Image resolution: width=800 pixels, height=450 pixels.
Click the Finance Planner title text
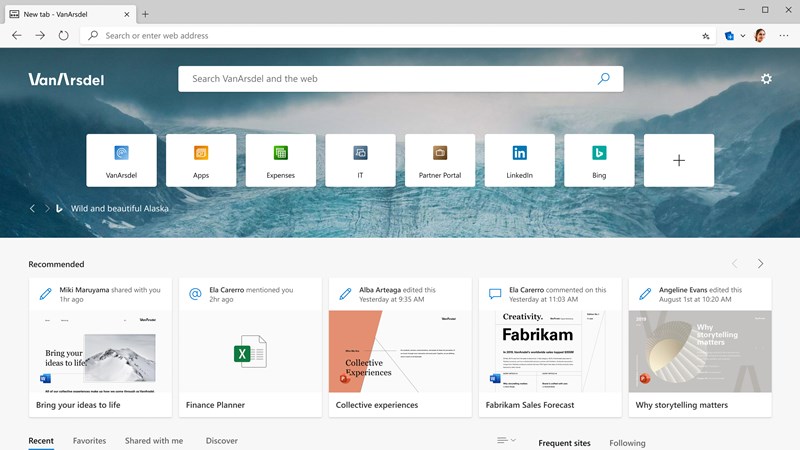(x=215, y=405)
